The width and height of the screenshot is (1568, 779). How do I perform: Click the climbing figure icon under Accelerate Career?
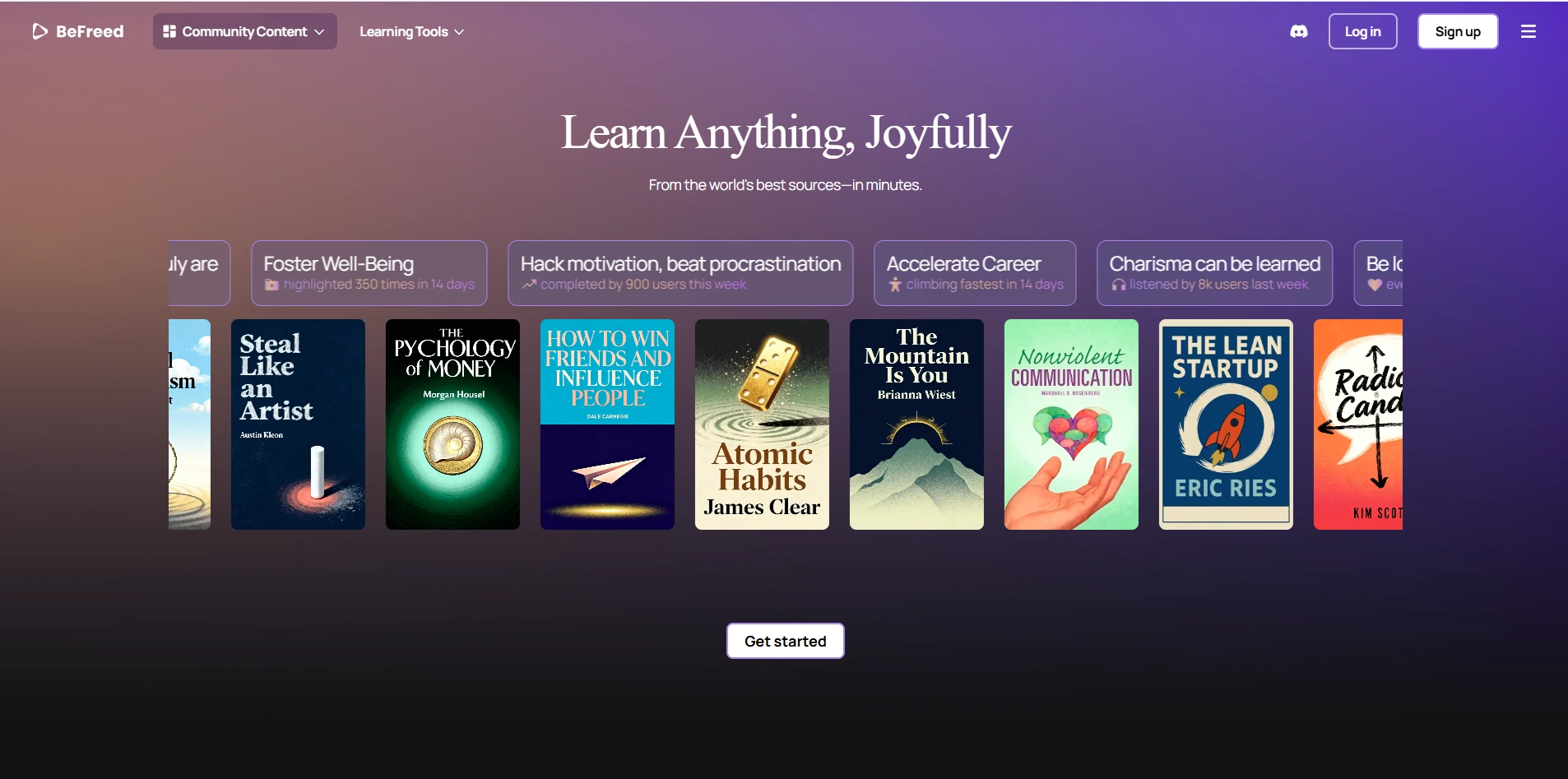pyautogui.click(x=895, y=285)
